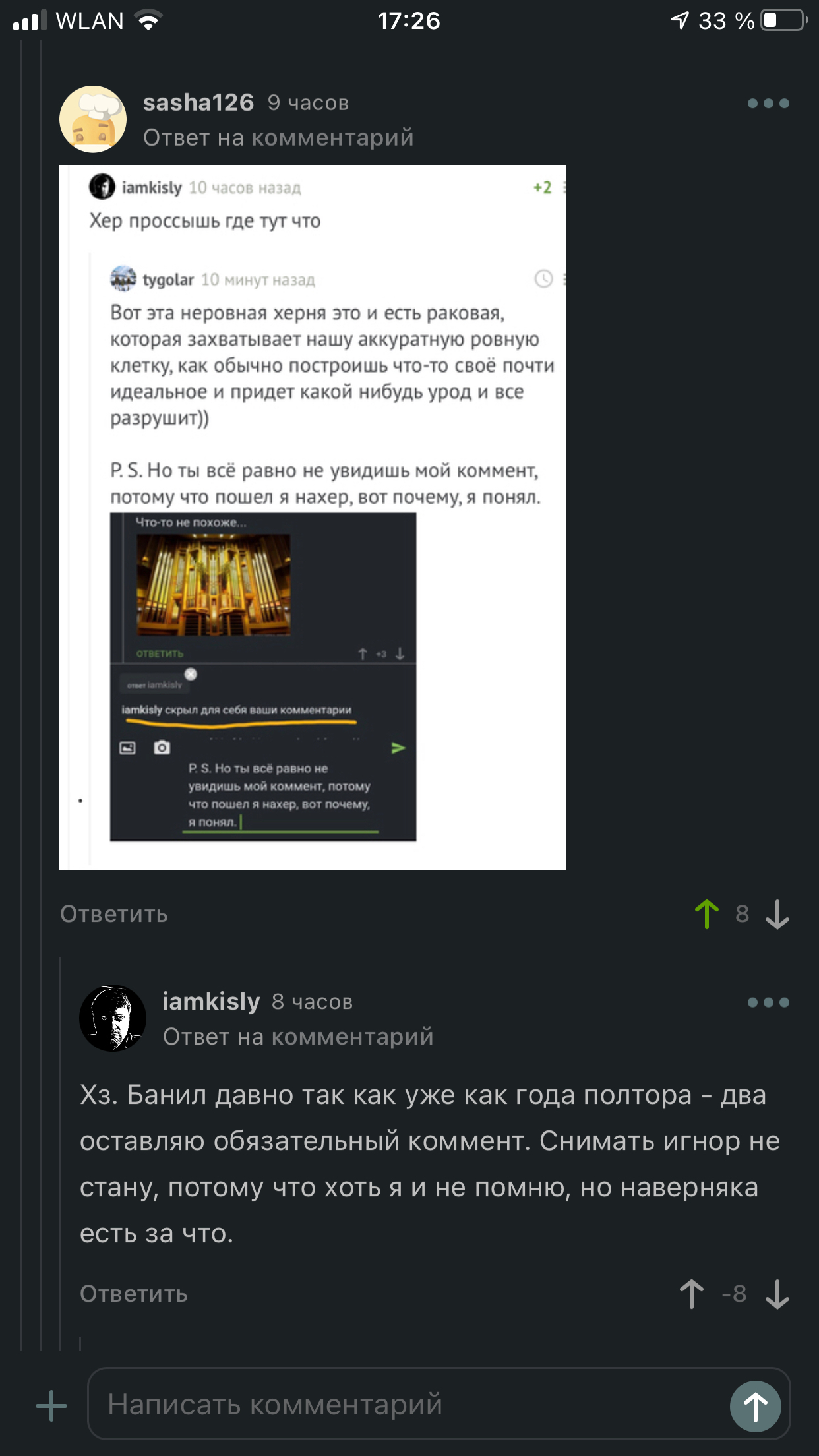Screen dimensions: 819x1456
Task: Open sasha126 username link
Action: (198, 103)
